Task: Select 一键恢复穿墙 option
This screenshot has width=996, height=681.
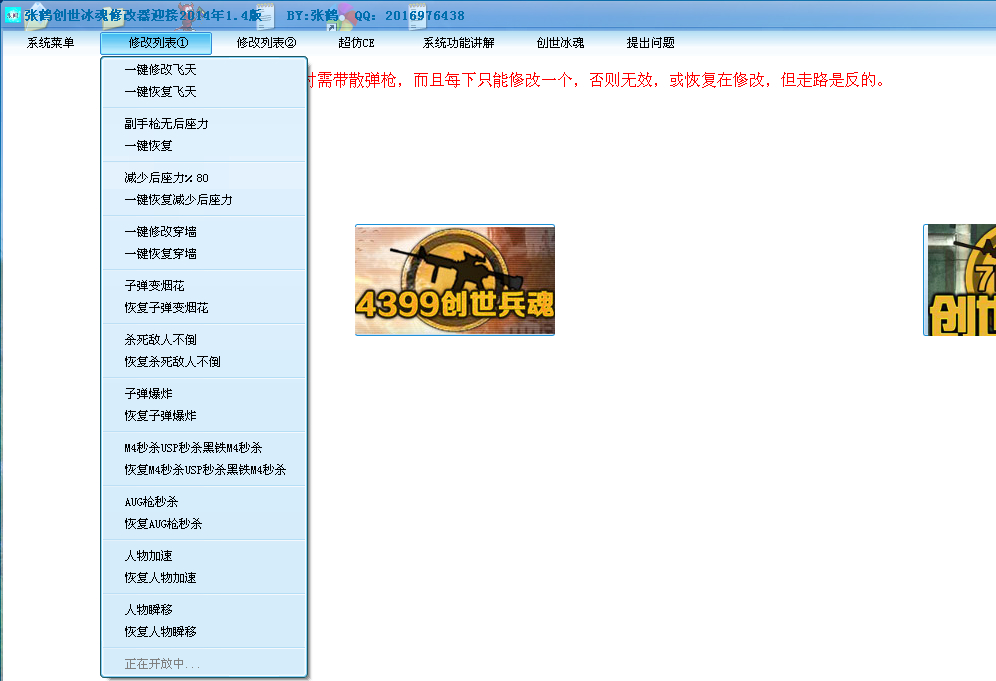Action: [205, 254]
